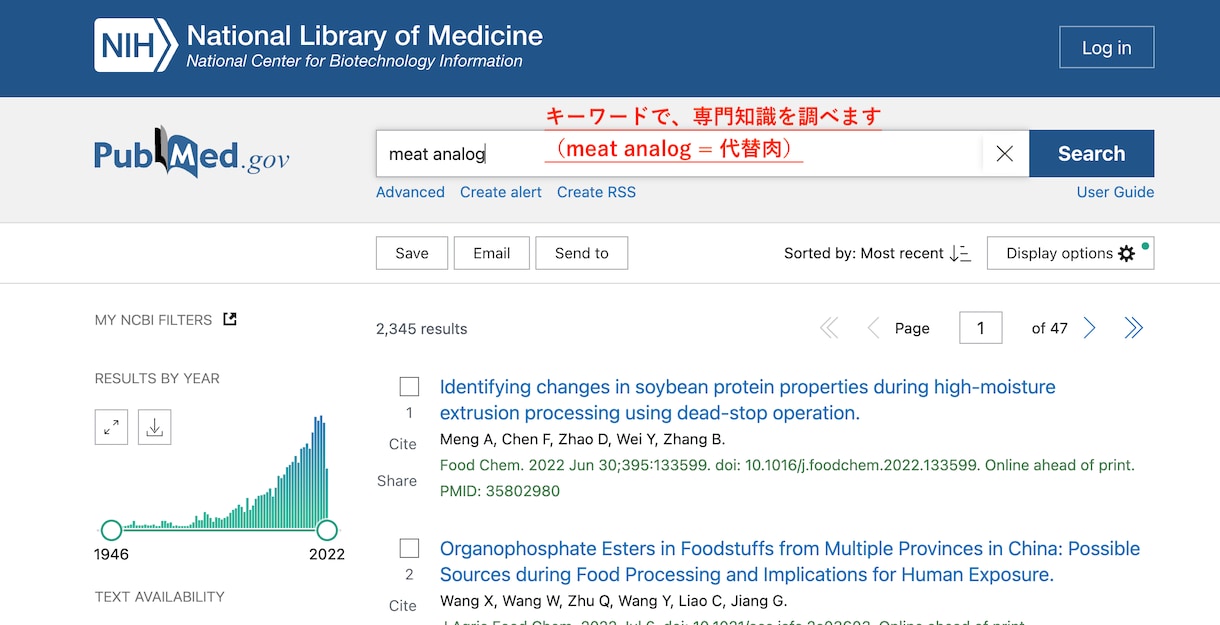Clear the search box with the X icon

[1005, 154]
